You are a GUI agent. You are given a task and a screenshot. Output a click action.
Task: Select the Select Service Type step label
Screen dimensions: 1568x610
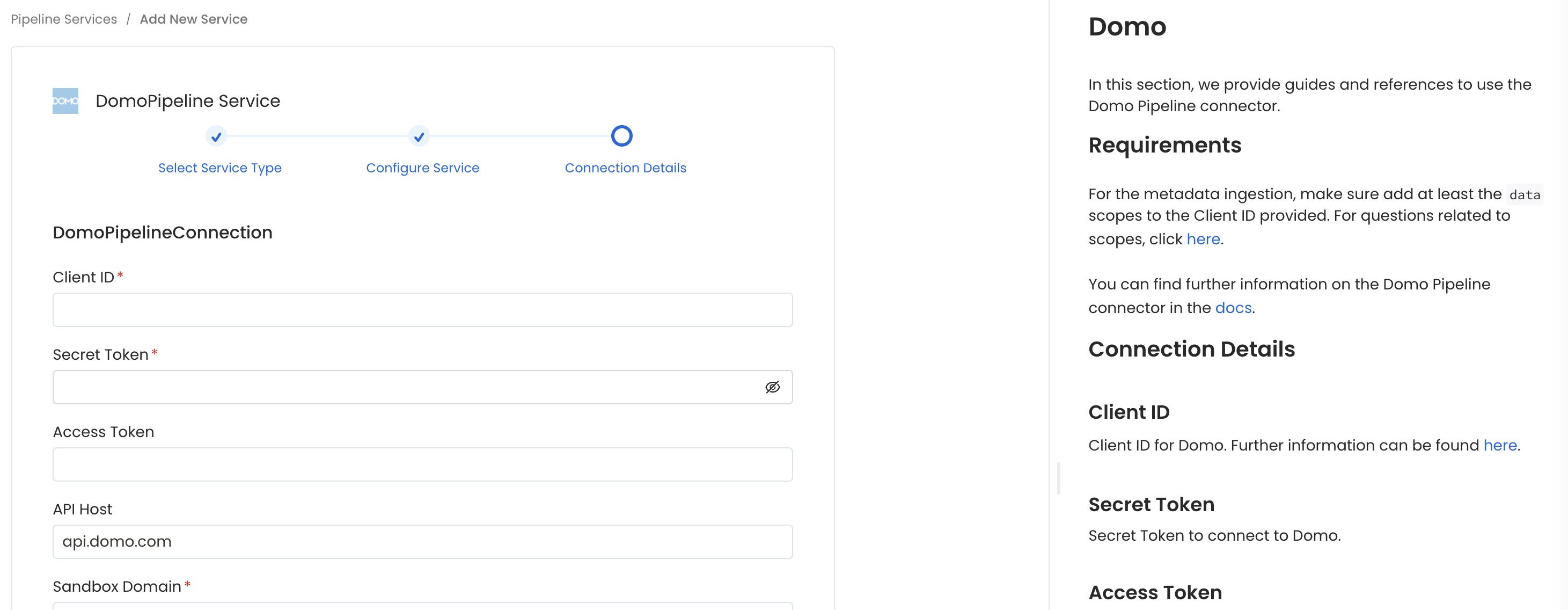[x=219, y=168]
